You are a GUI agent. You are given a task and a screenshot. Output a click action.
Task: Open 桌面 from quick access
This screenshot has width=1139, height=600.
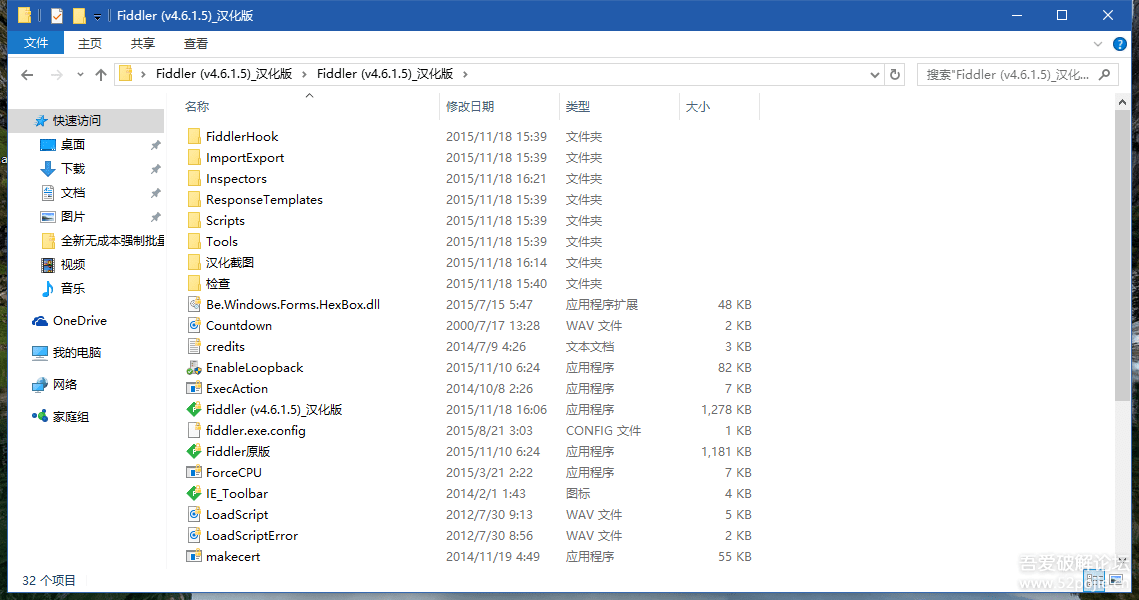point(62,145)
